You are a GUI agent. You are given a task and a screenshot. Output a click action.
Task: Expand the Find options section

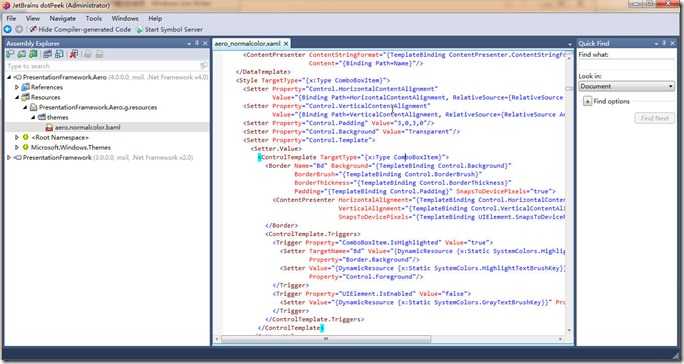pyautogui.click(x=588, y=101)
